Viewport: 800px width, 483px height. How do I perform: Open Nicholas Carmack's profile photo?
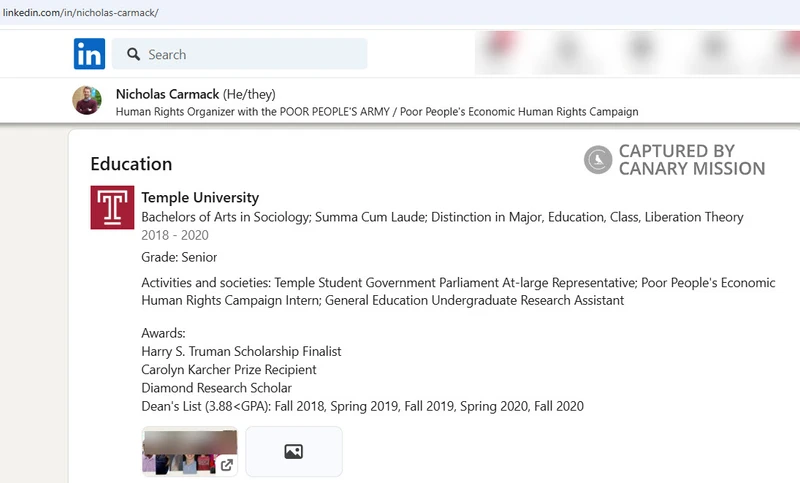pyautogui.click(x=87, y=100)
